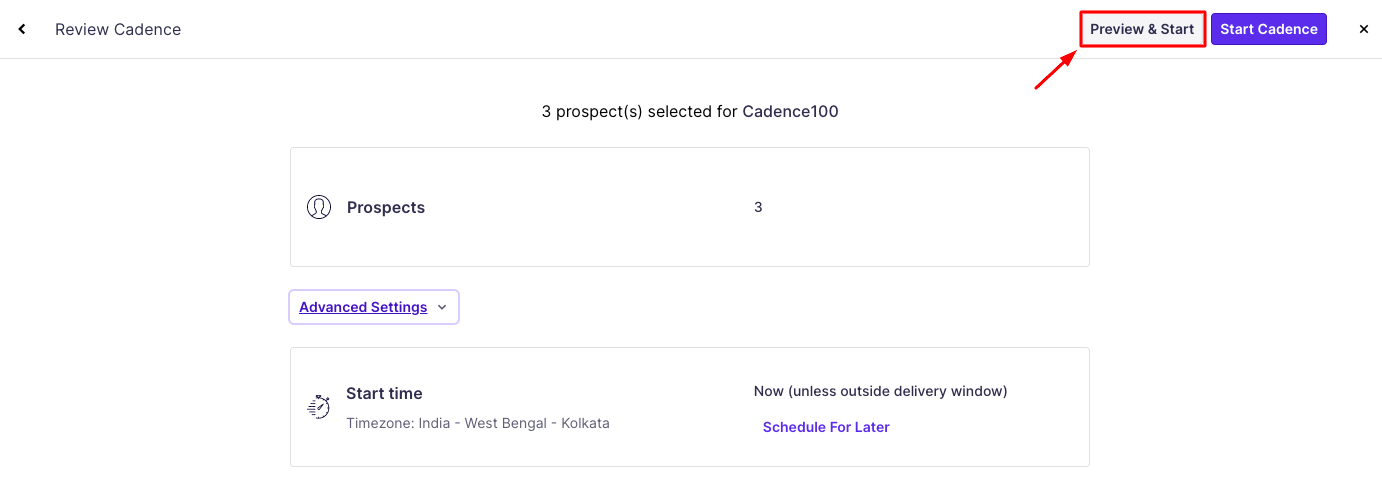1382x504 pixels.
Task: Click the Review Cadence page title
Action: coord(118,30)
